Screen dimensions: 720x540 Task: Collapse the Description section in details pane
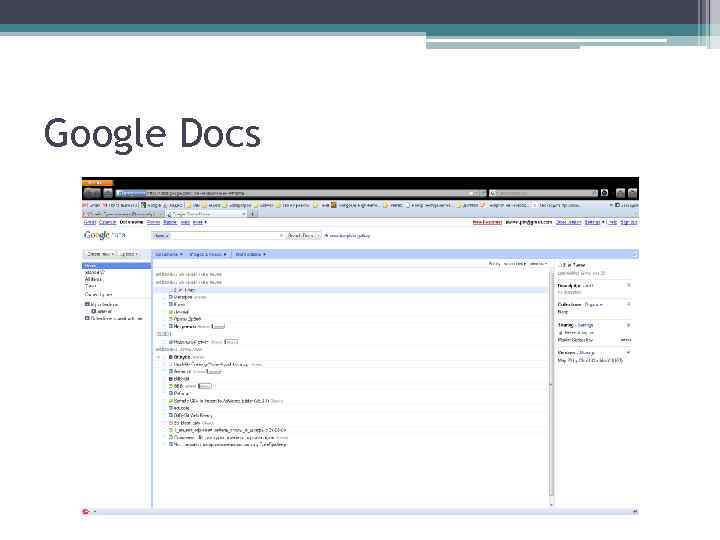[x=629, y=285]
